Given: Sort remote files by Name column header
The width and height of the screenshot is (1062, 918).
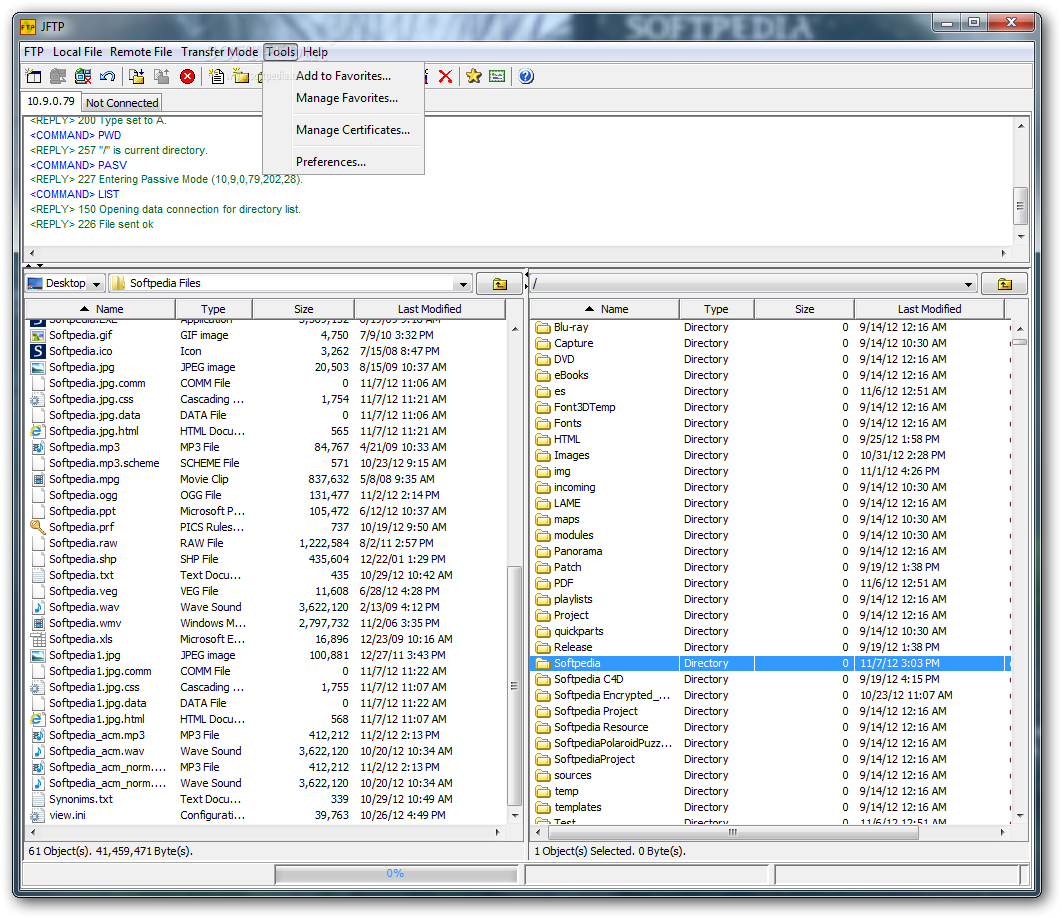Looking at the screenshot, I should pos(606,309).
